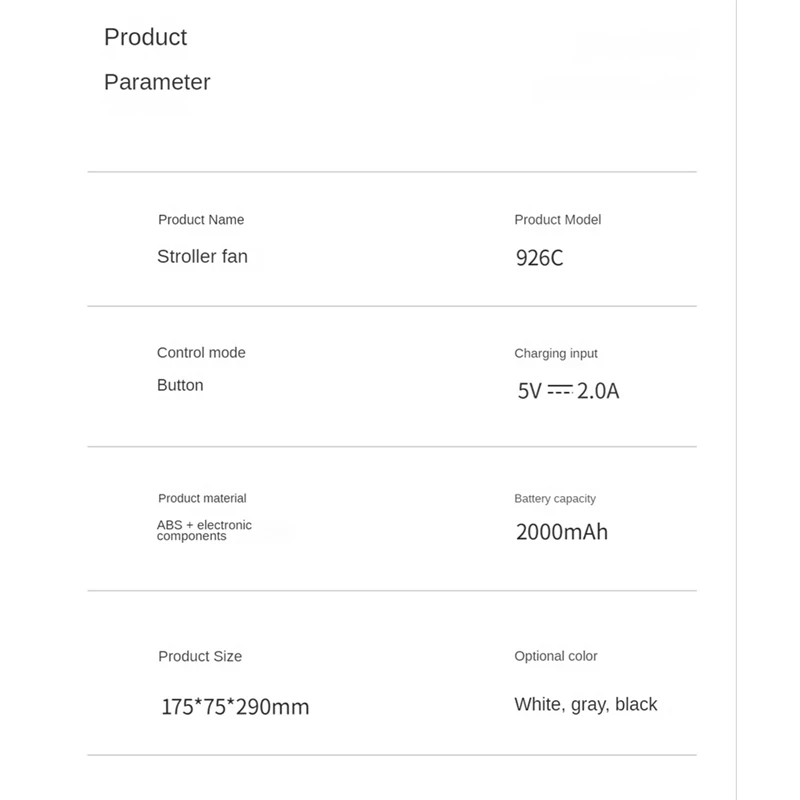The height and width of the screenshot is (800, 800).
Task: Click the "ABS + electronic components" text
Action: [x=204, y=530]
